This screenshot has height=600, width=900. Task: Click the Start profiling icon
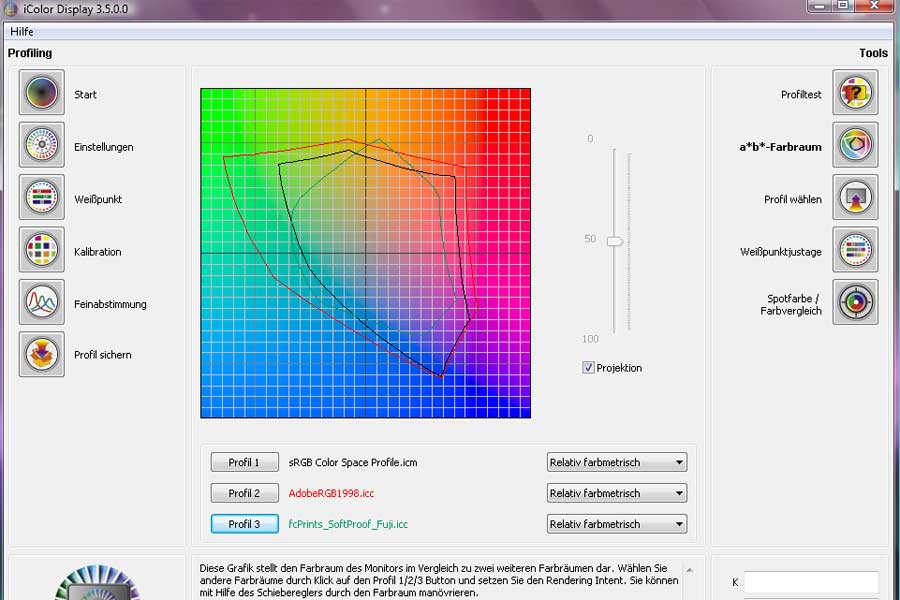pos(41,92)
